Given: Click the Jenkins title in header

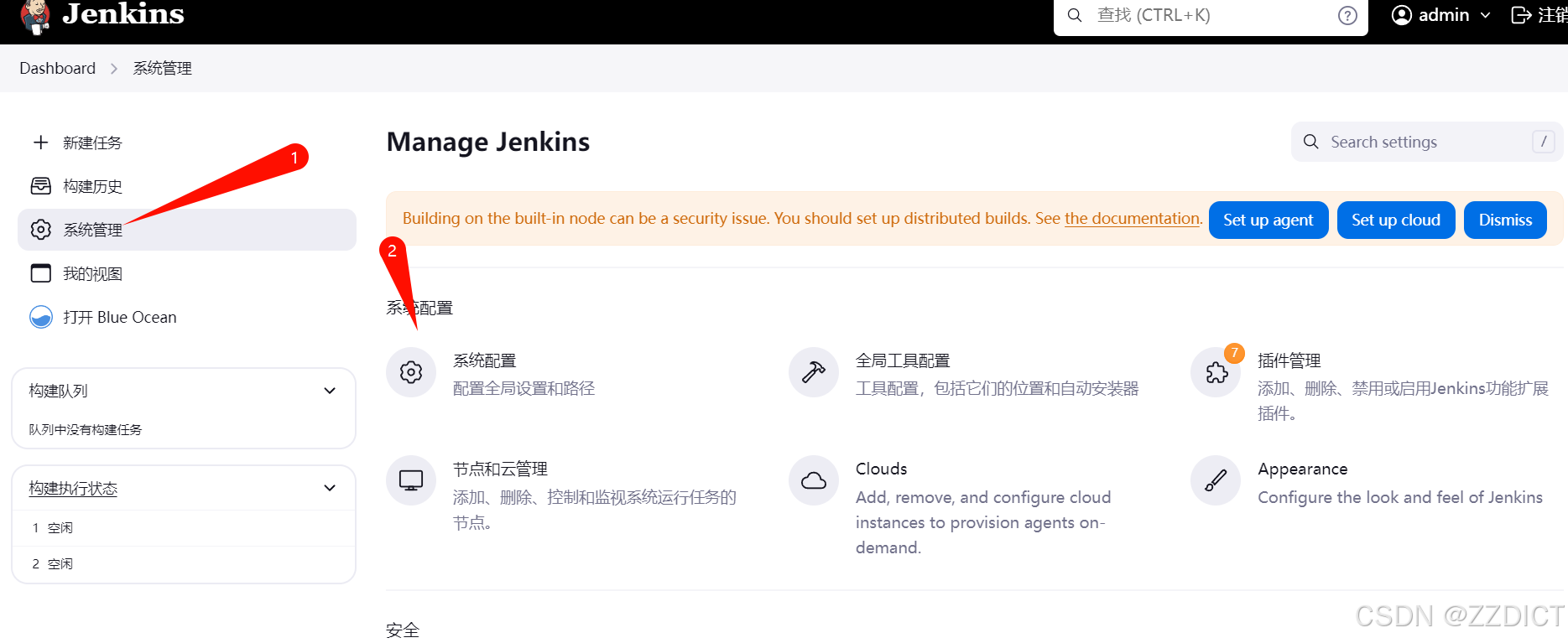Looking at the screenshot, I should click(x=123, y=13).
